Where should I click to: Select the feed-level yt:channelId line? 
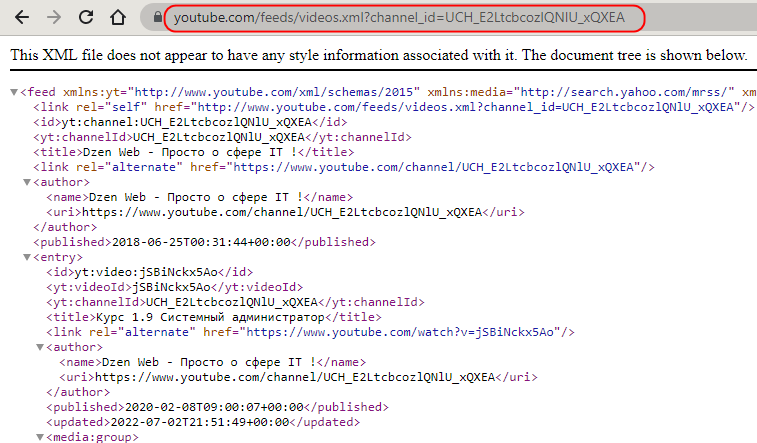pos(223,137)
